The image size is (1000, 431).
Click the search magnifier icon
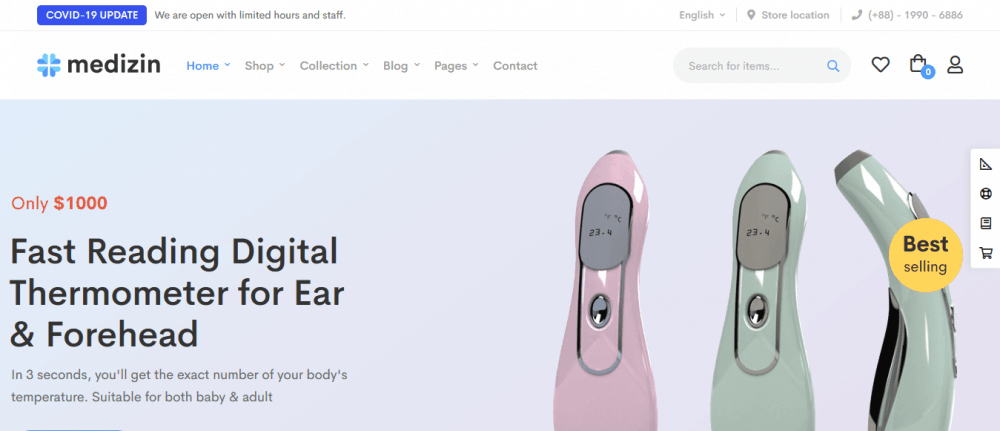click(x=833, y=66)
